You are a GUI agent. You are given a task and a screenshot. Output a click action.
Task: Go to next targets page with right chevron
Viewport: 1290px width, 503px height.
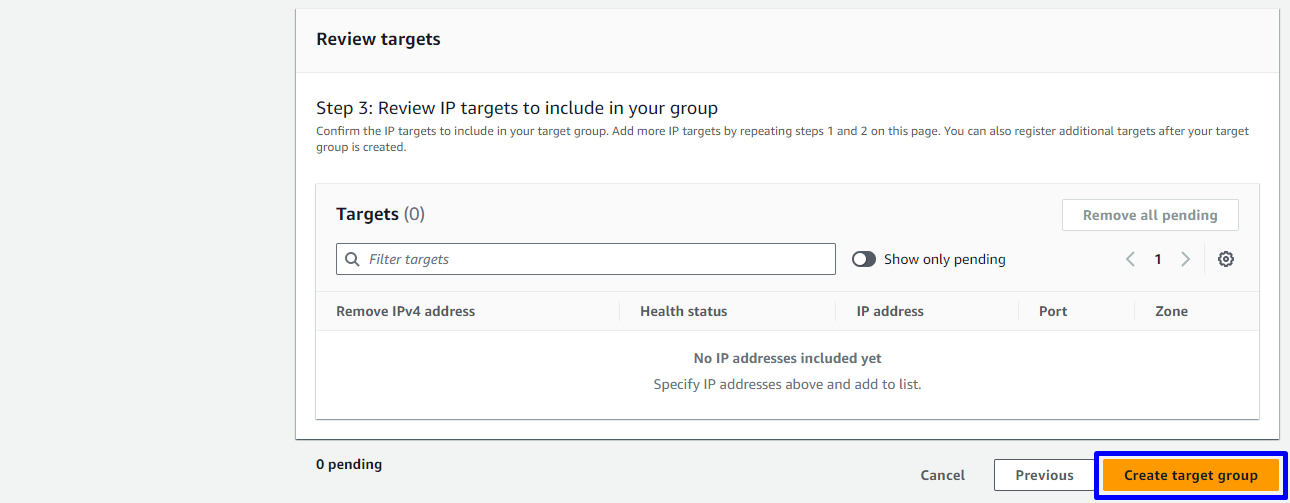click(1185, 259)
